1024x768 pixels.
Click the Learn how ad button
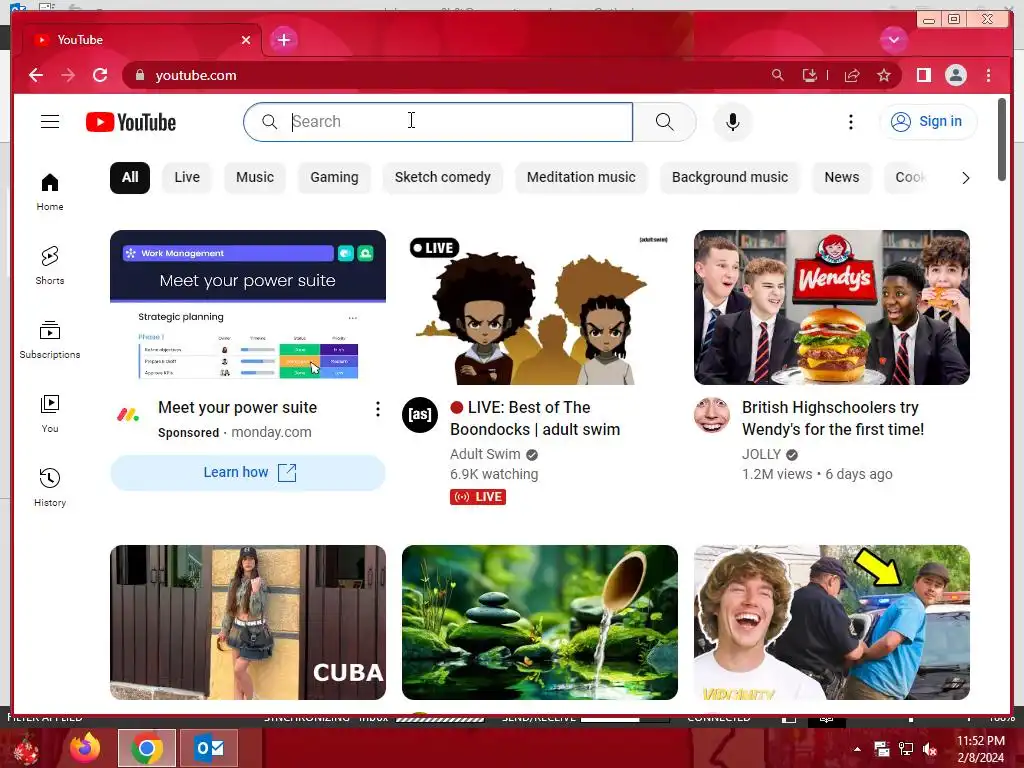click(x=248, y=473)
